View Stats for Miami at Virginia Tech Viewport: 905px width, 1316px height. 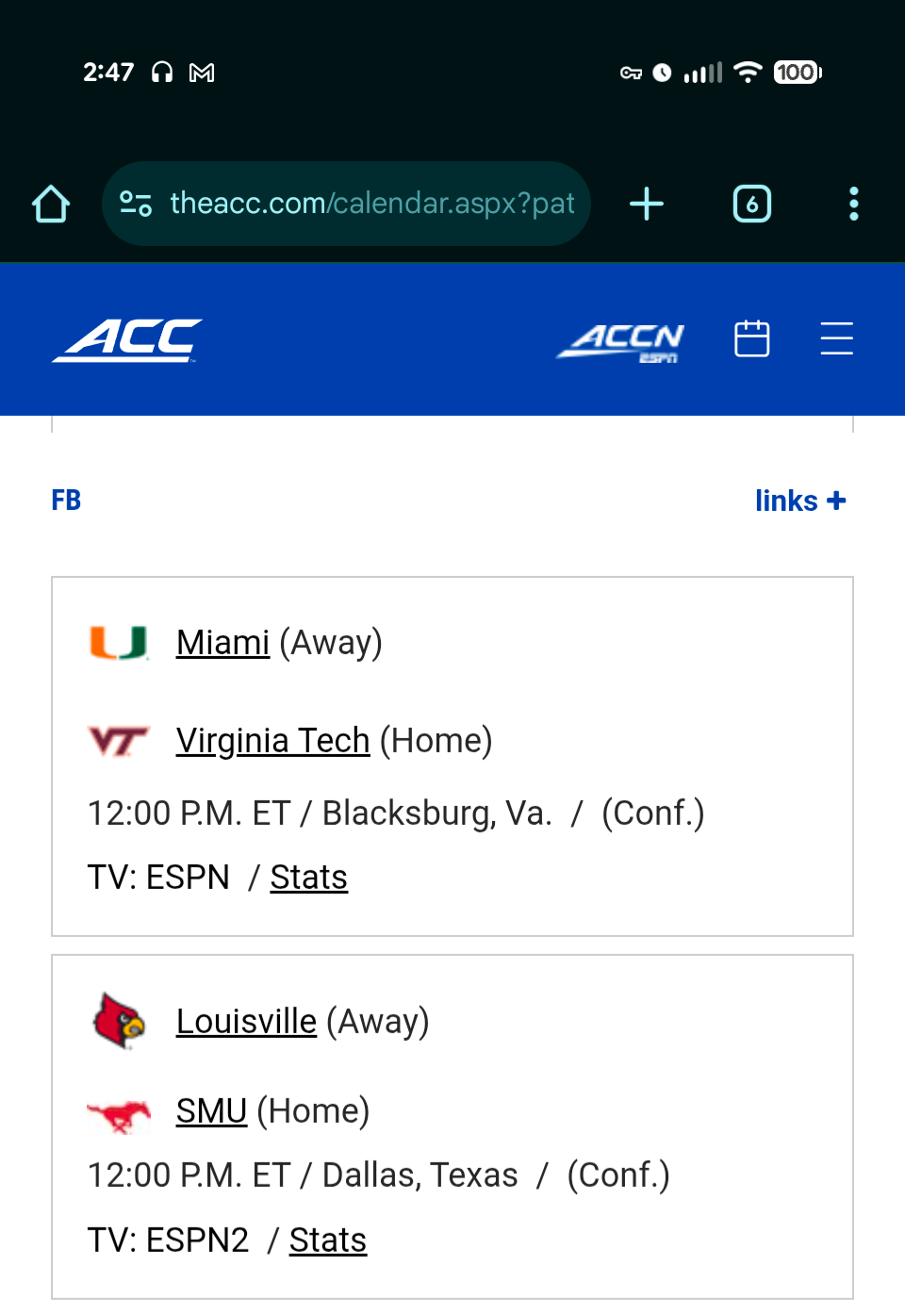point(308,878)
